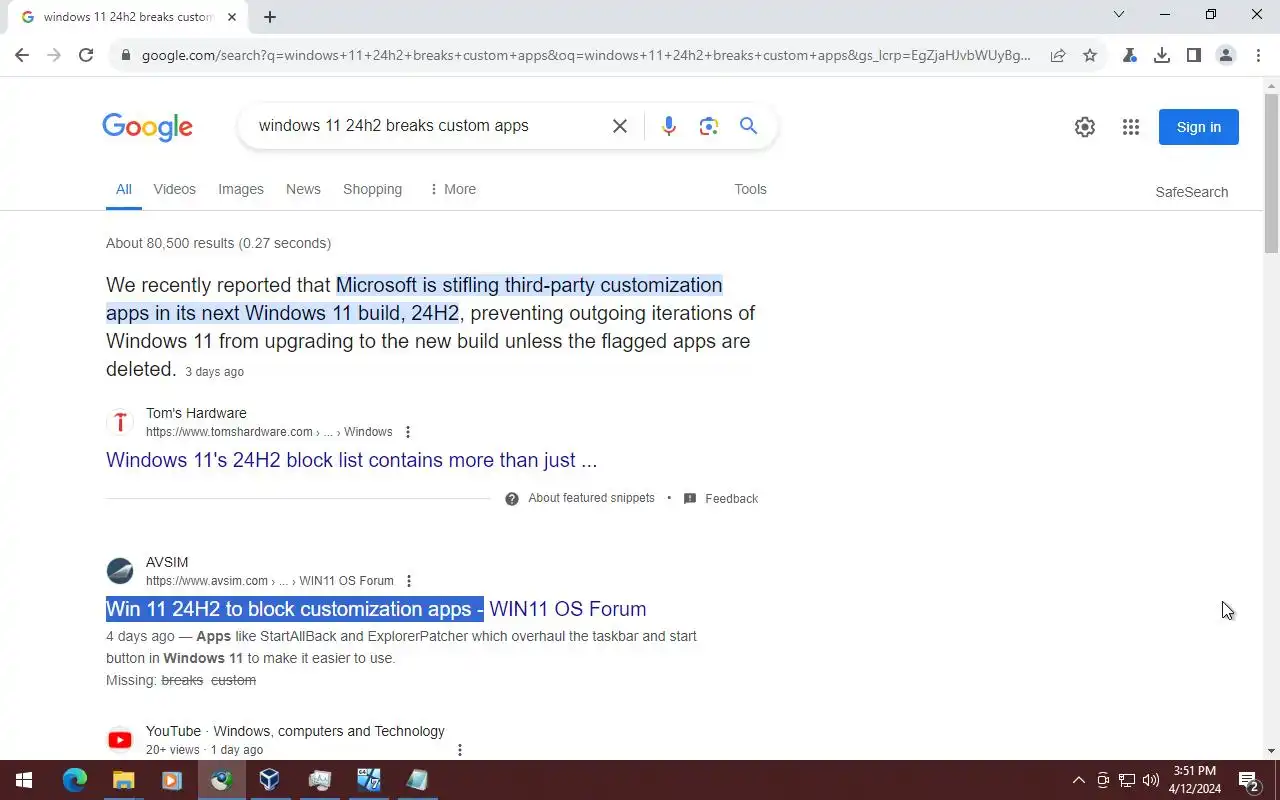Open the Chrome profile avatar

tap(1226, 55)
